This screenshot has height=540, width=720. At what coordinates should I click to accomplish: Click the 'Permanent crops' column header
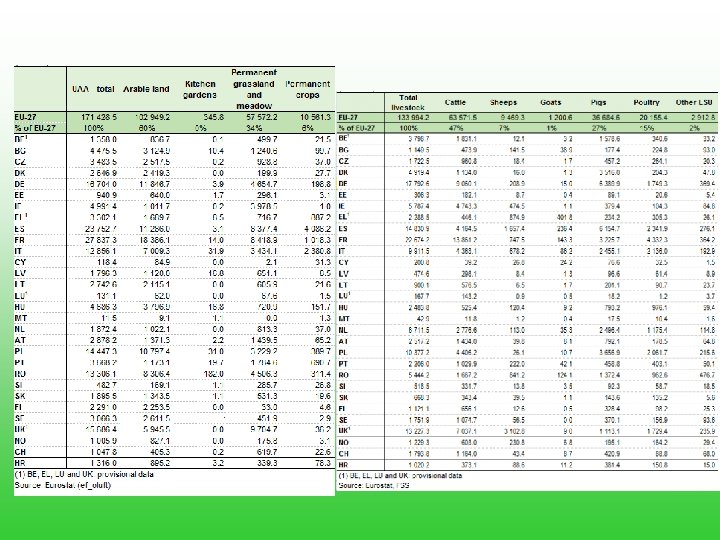308,90
